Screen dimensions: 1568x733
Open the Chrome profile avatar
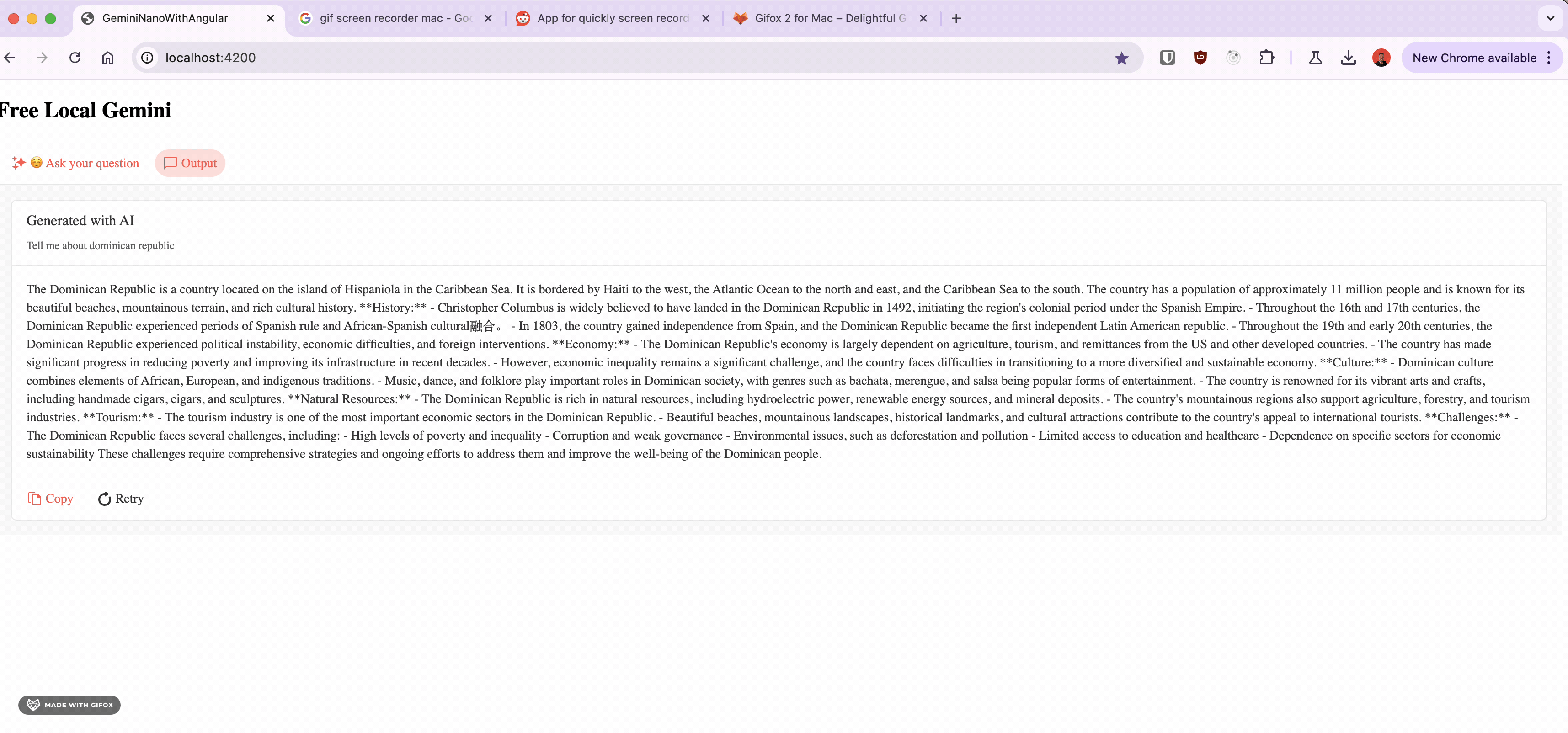coord(1381,58)
